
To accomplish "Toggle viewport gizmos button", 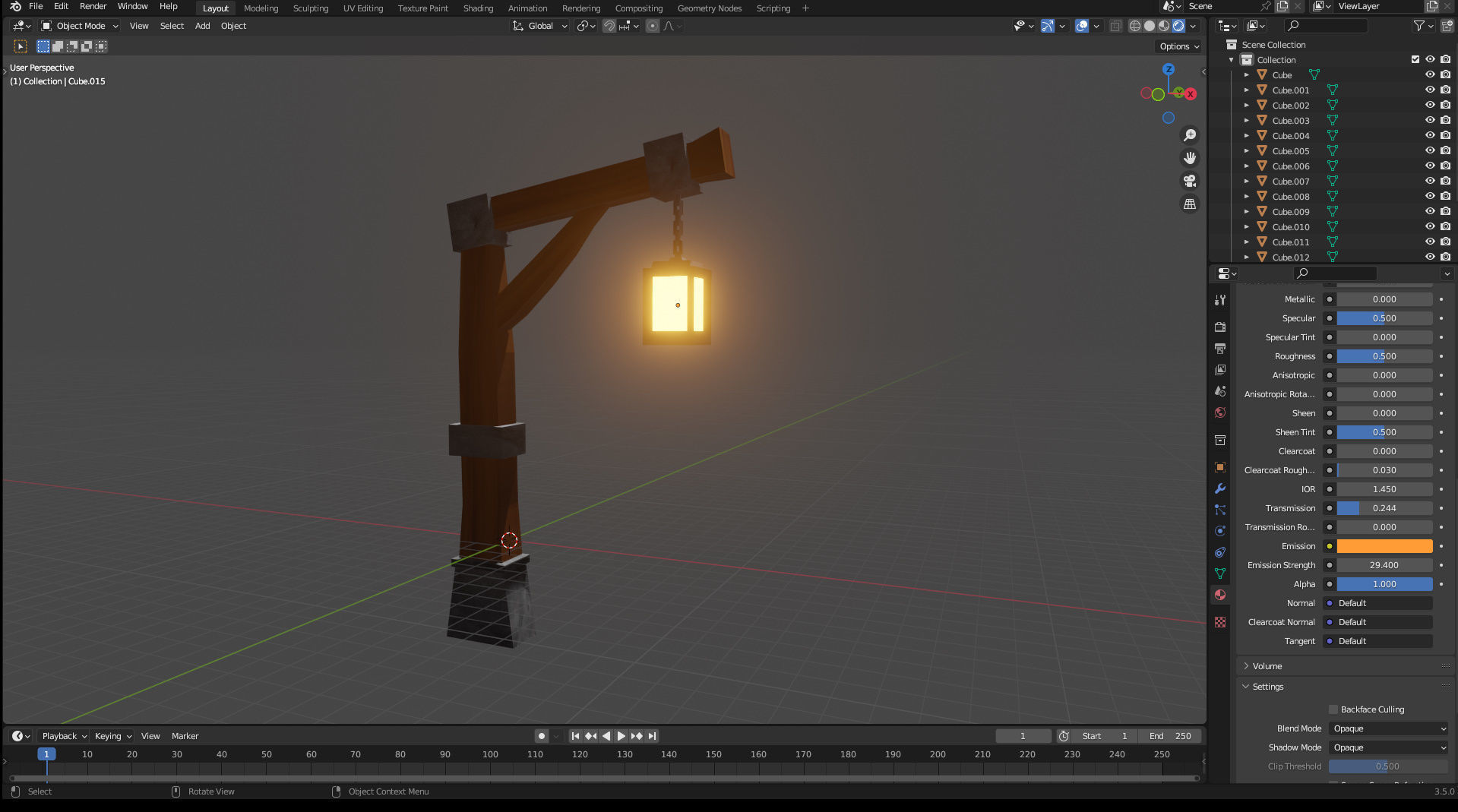I will 1048,26.
